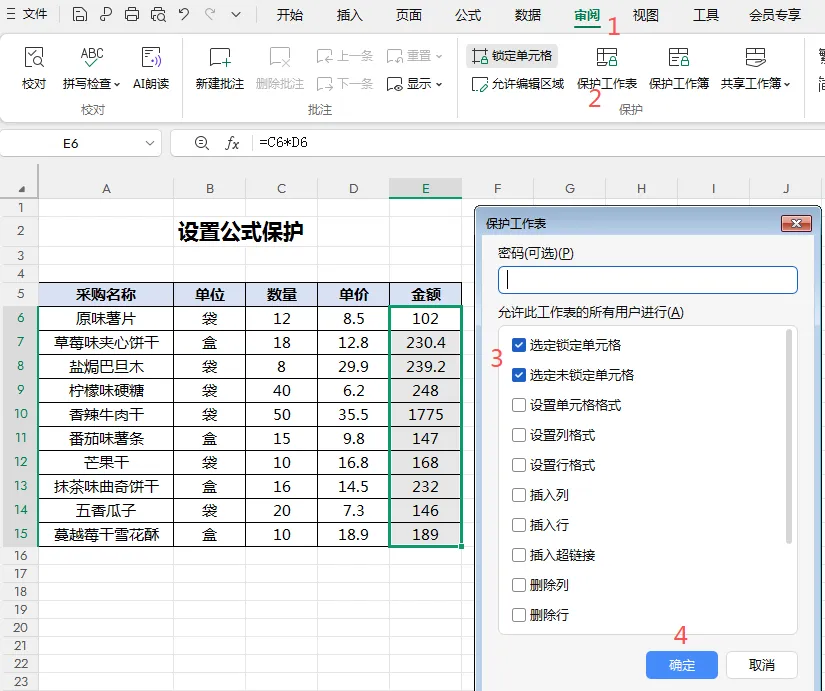The width and height of the screenshot is (825, 691).
Task: Click the 新建批注 icon
Action: point(220,57)
